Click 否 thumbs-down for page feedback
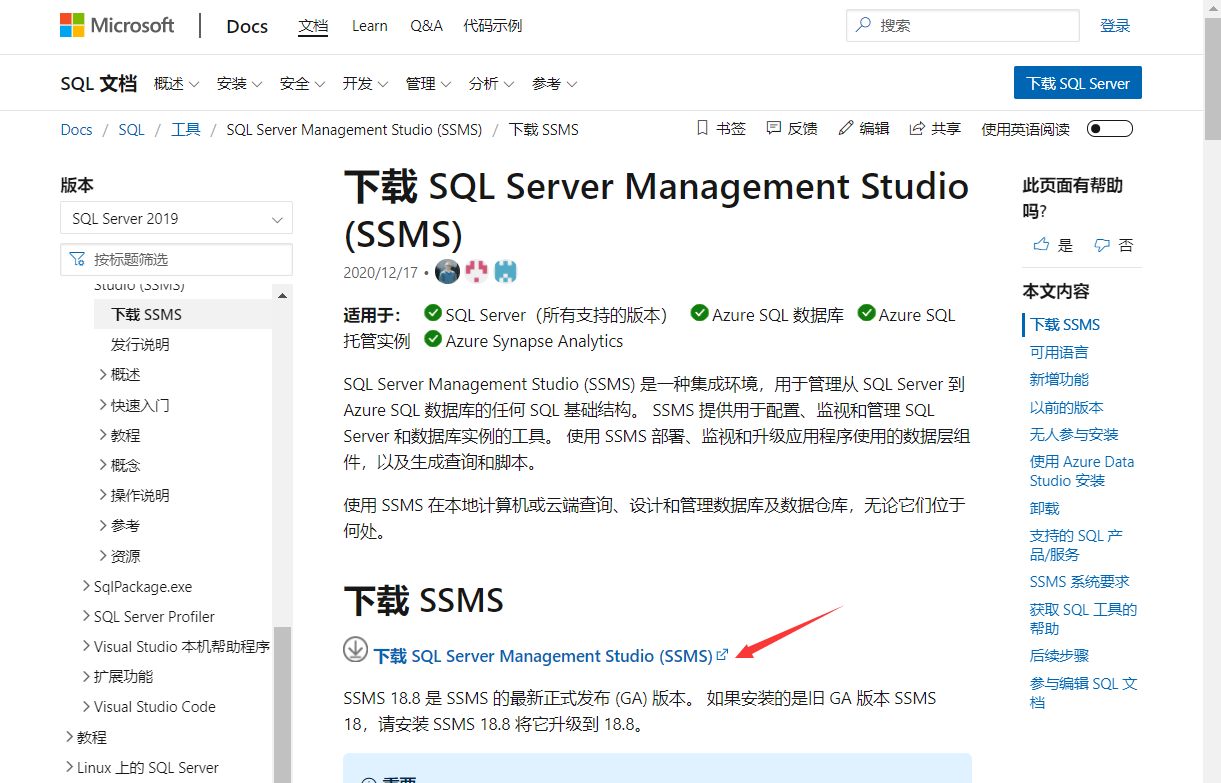The width and height of the screenshot is (1221, 783). (1114, 244)
